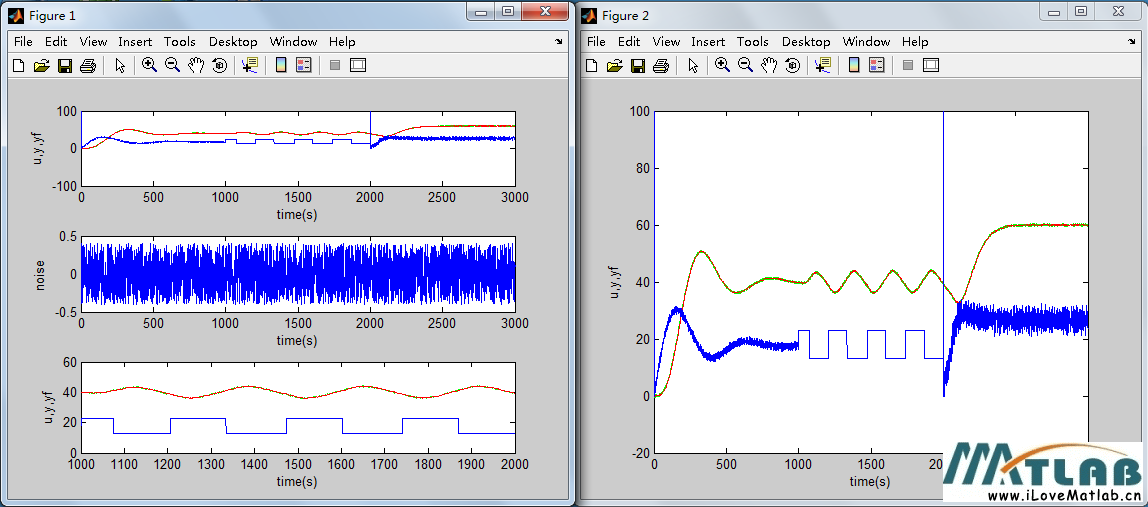Screen dimensions: 1148x507
Task: Expand the Tools menu in Figure 1
Action: [180, 42]
